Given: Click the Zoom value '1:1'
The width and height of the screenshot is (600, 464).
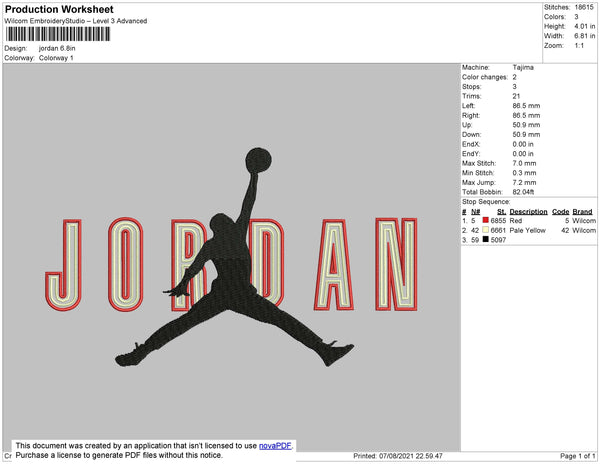Looking at the screenshot, I should (579, 46).
